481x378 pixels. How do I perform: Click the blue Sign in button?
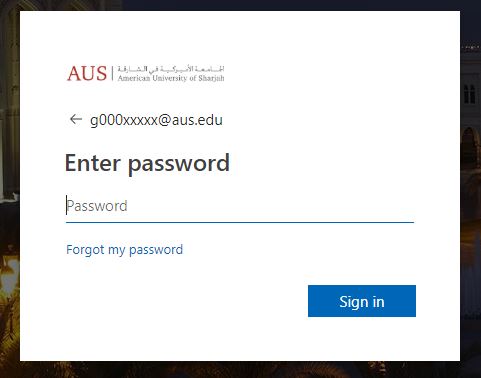pos(362,301)
